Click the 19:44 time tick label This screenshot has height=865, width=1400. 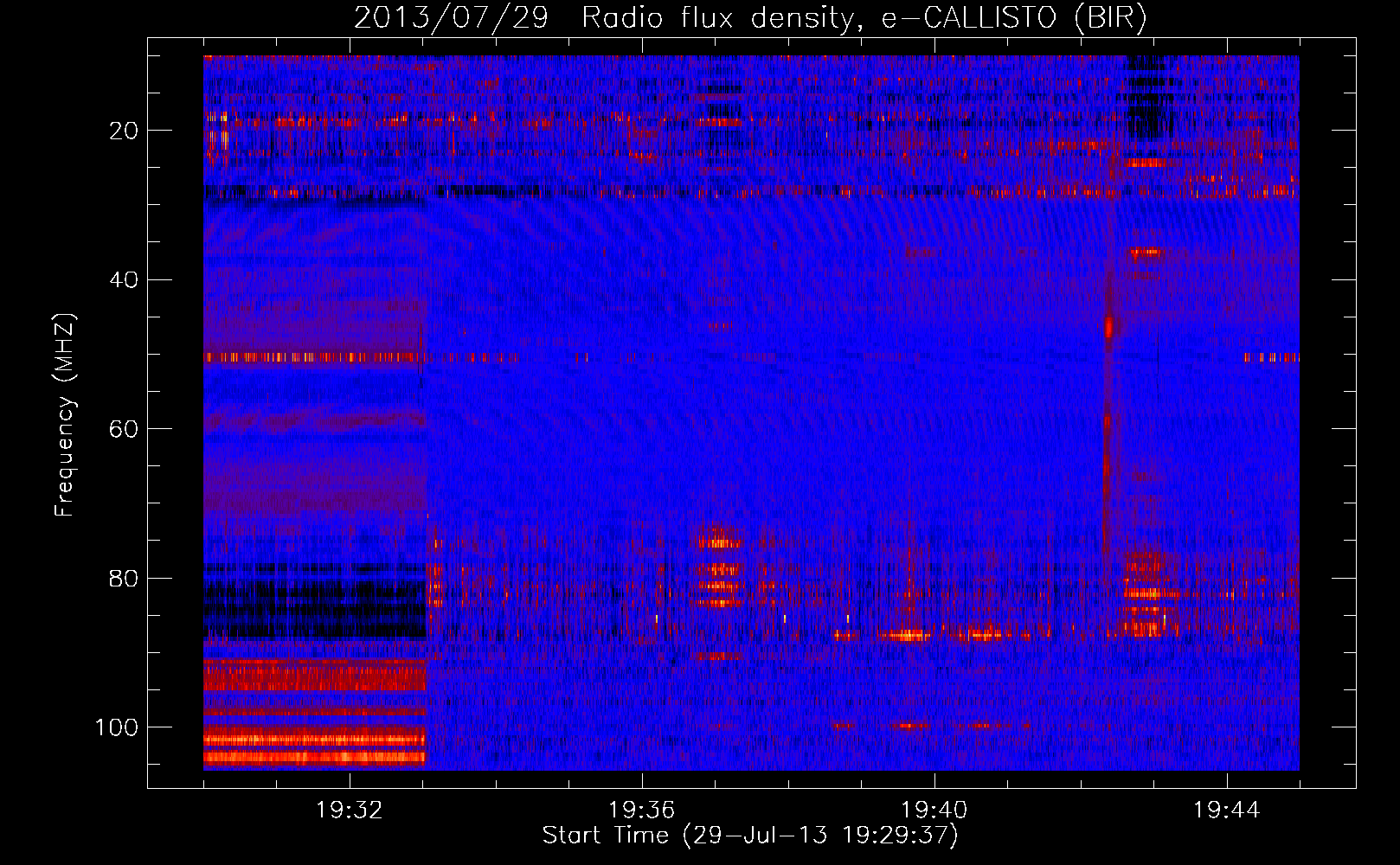(x=1227, y=811)
